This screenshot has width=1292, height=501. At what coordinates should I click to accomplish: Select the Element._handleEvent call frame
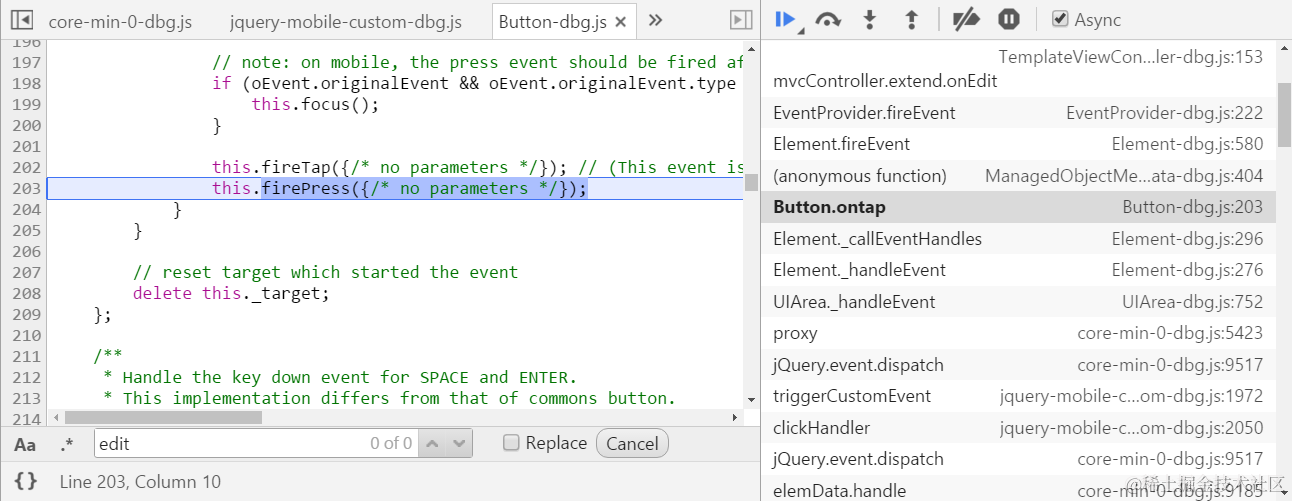pos(1018,270)
